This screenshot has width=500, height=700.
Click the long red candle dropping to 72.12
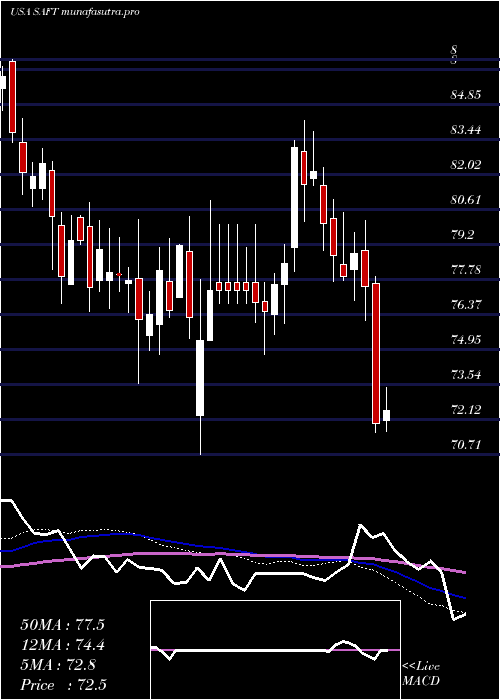point(376,353)
